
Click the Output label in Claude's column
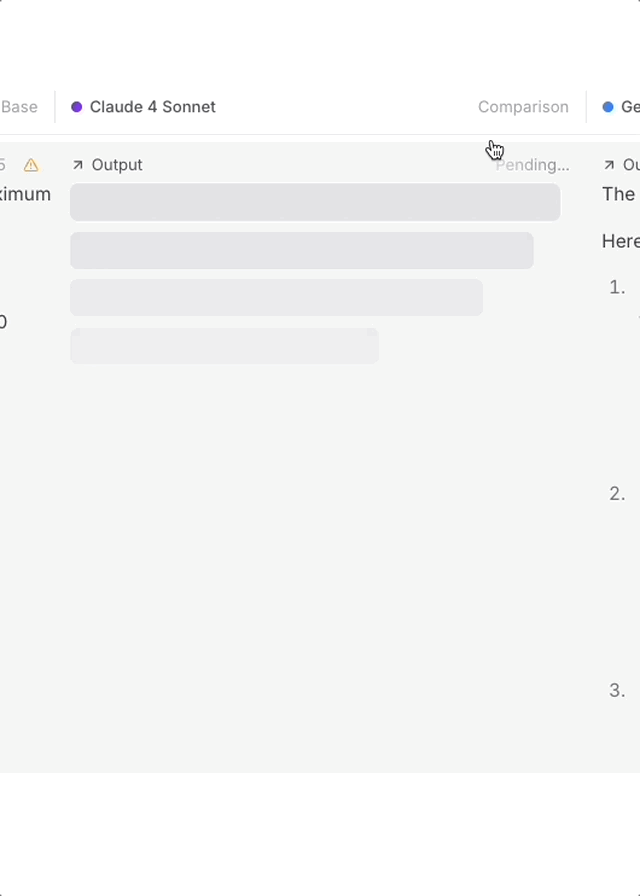click(116, 165)
